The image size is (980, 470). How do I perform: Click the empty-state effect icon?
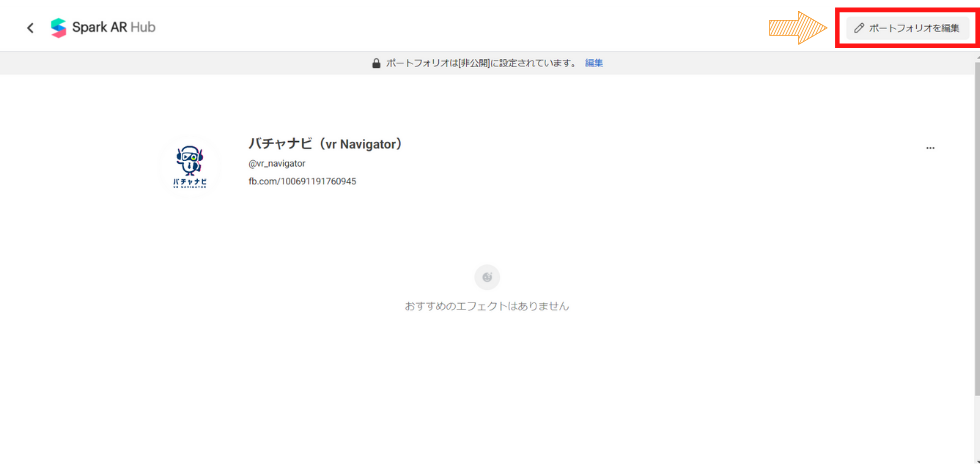pyautogui.click(x=487, y=277)
